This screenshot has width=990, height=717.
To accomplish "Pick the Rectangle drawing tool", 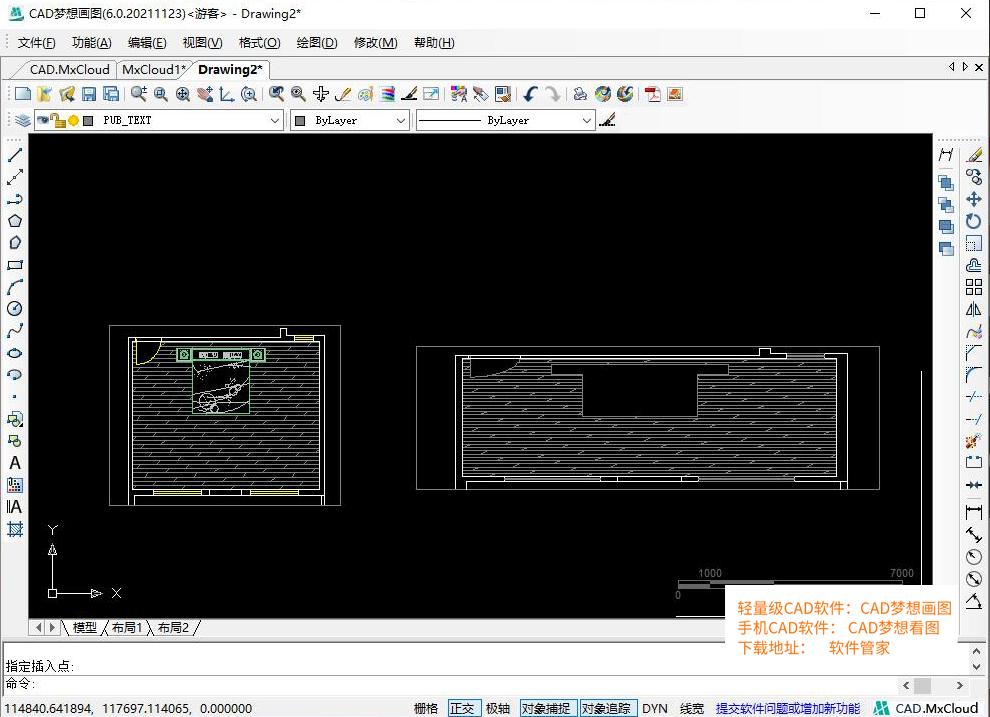I will (15, 265).
